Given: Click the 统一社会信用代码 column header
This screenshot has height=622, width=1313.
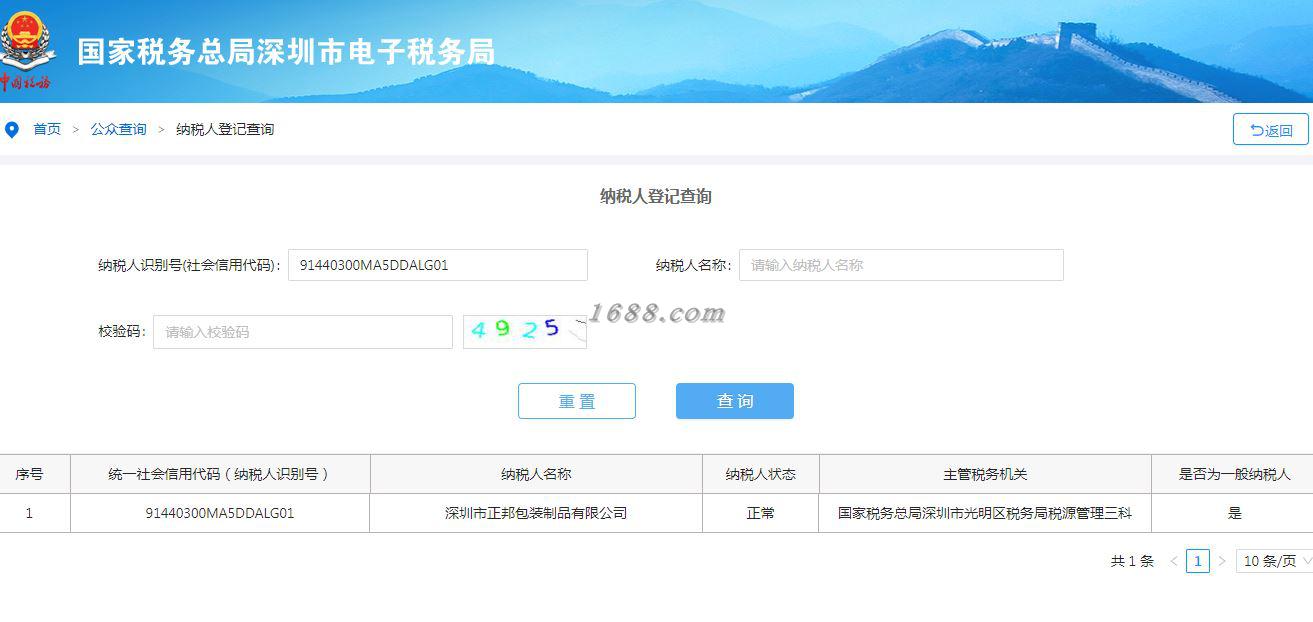Looking at the screenshot, I should tap(219, 474).
